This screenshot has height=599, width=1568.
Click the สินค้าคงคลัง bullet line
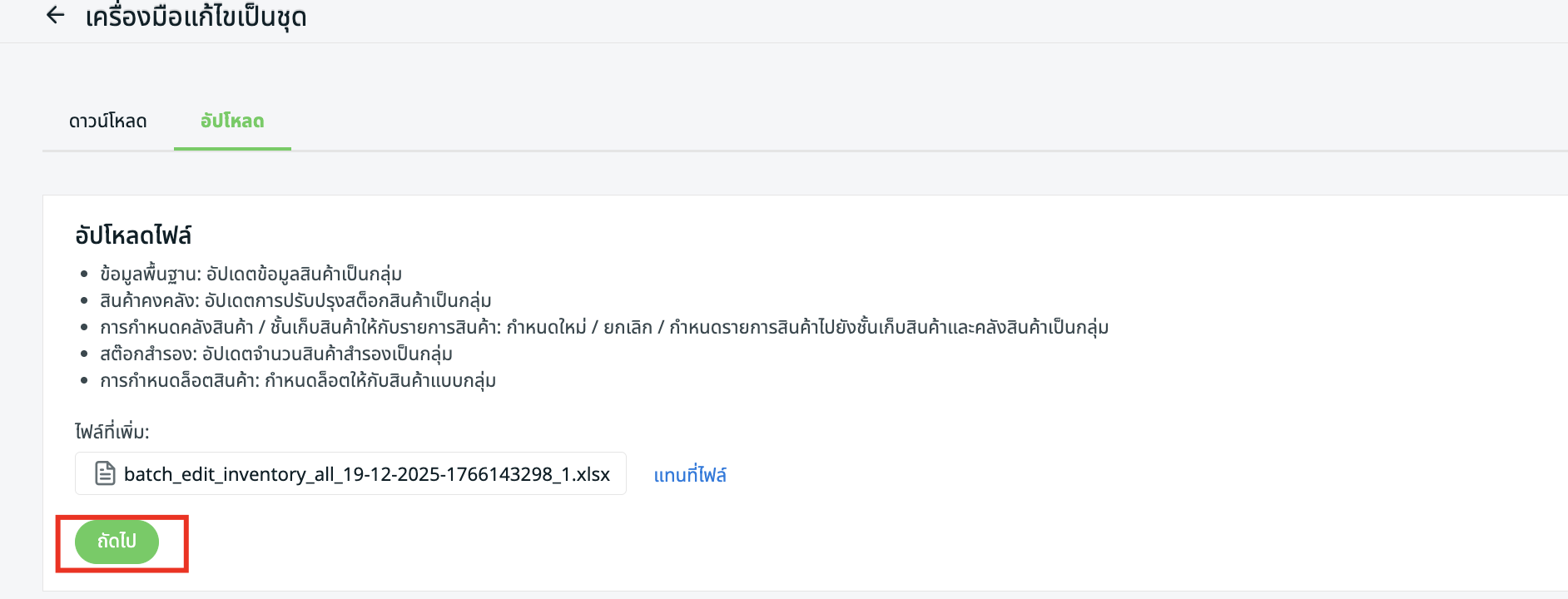coord(295,300)
